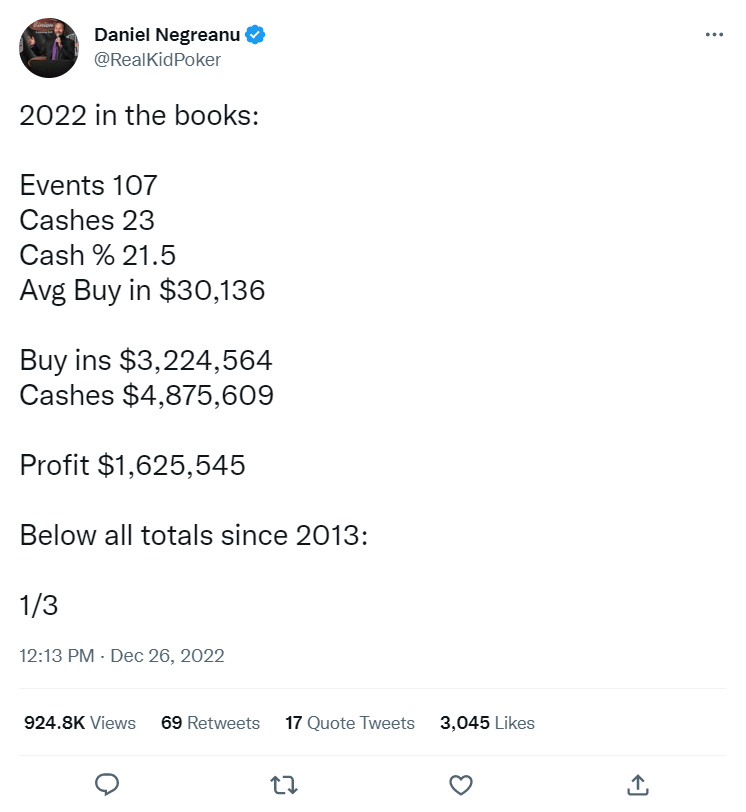The image size is (746, 812).
Task: Click the Daniel Negreanu display name
Action: (x=165, y=35)
